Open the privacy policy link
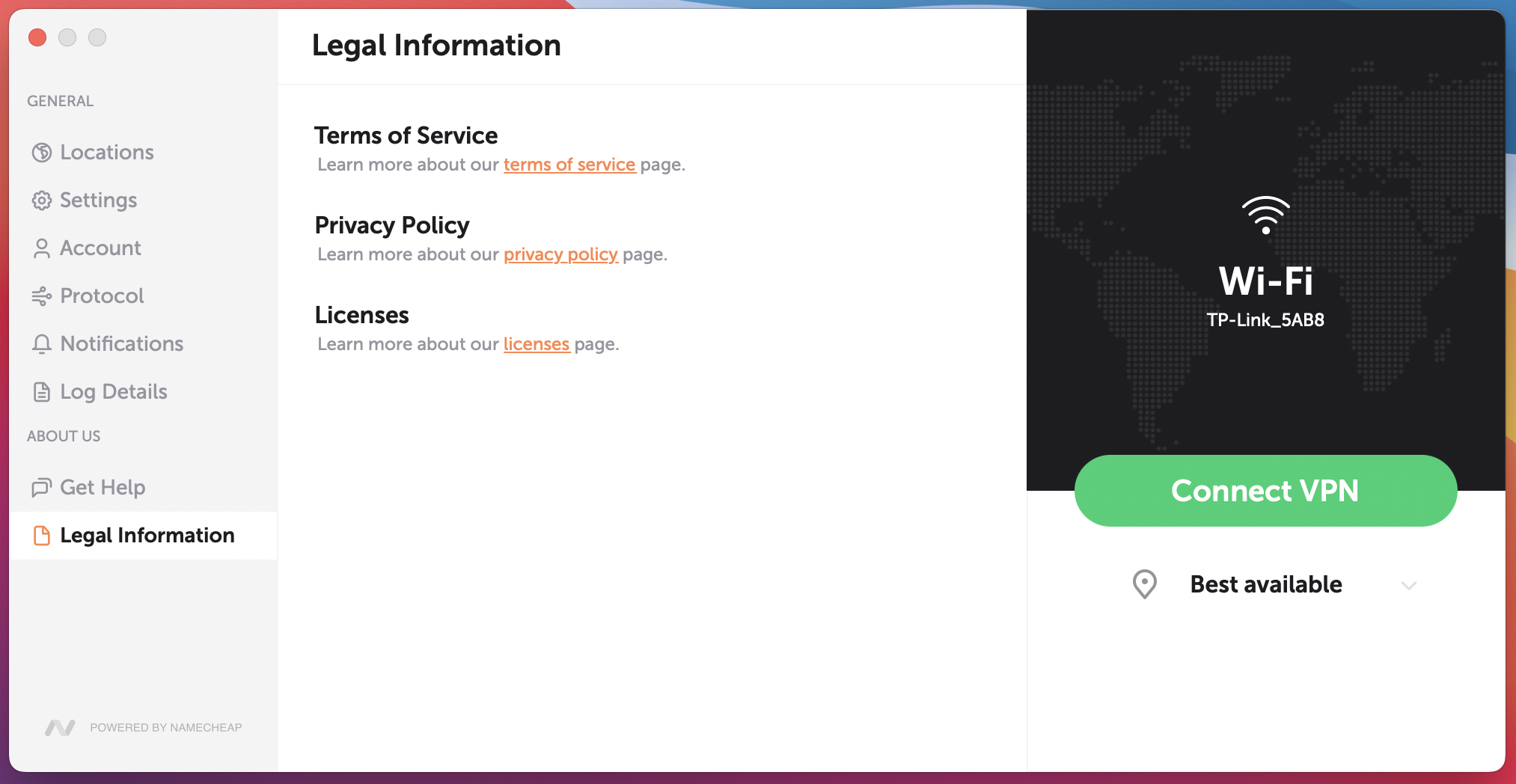 (x=560, y=254)
